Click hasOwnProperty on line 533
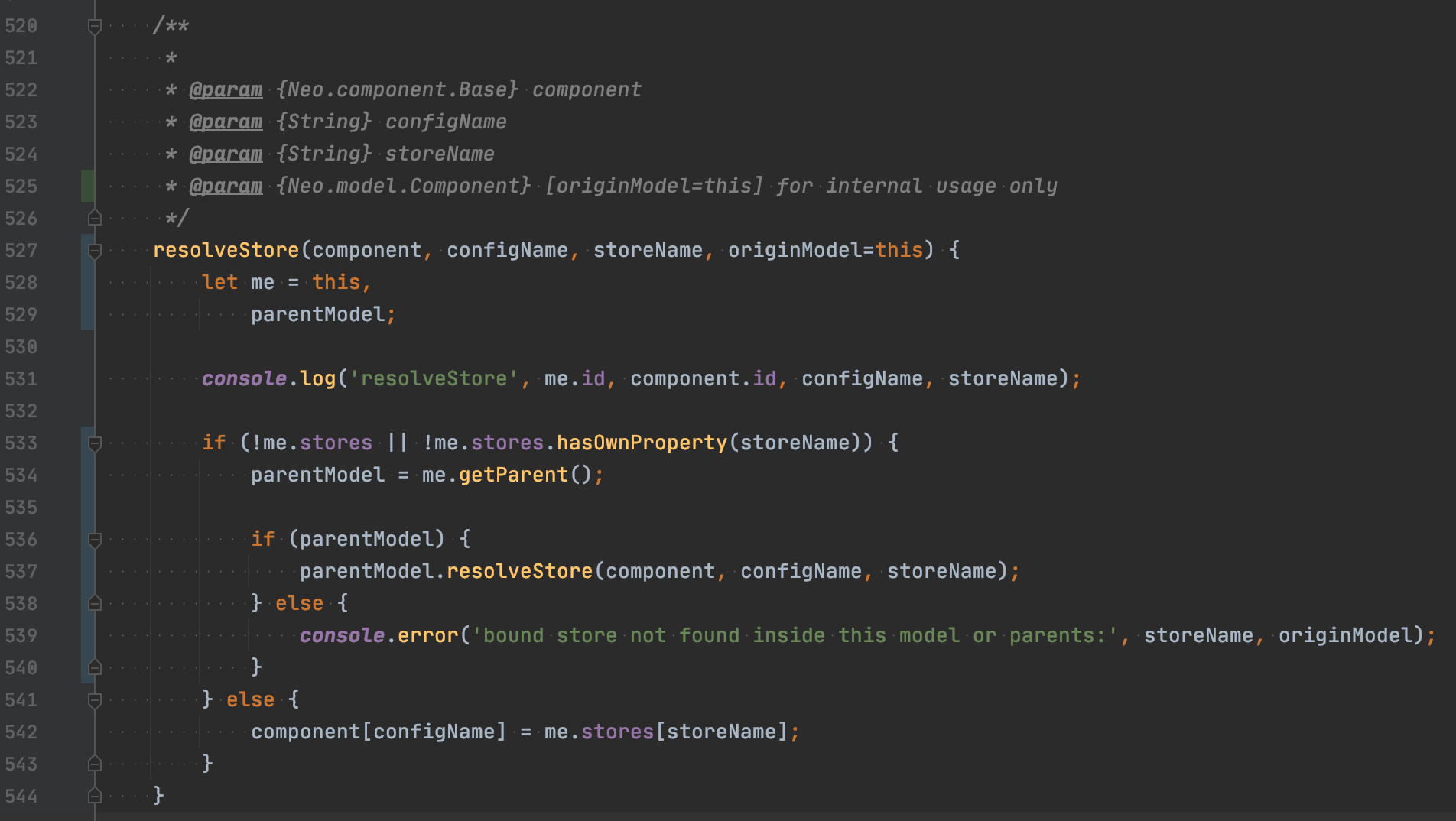 coord(642,443)
